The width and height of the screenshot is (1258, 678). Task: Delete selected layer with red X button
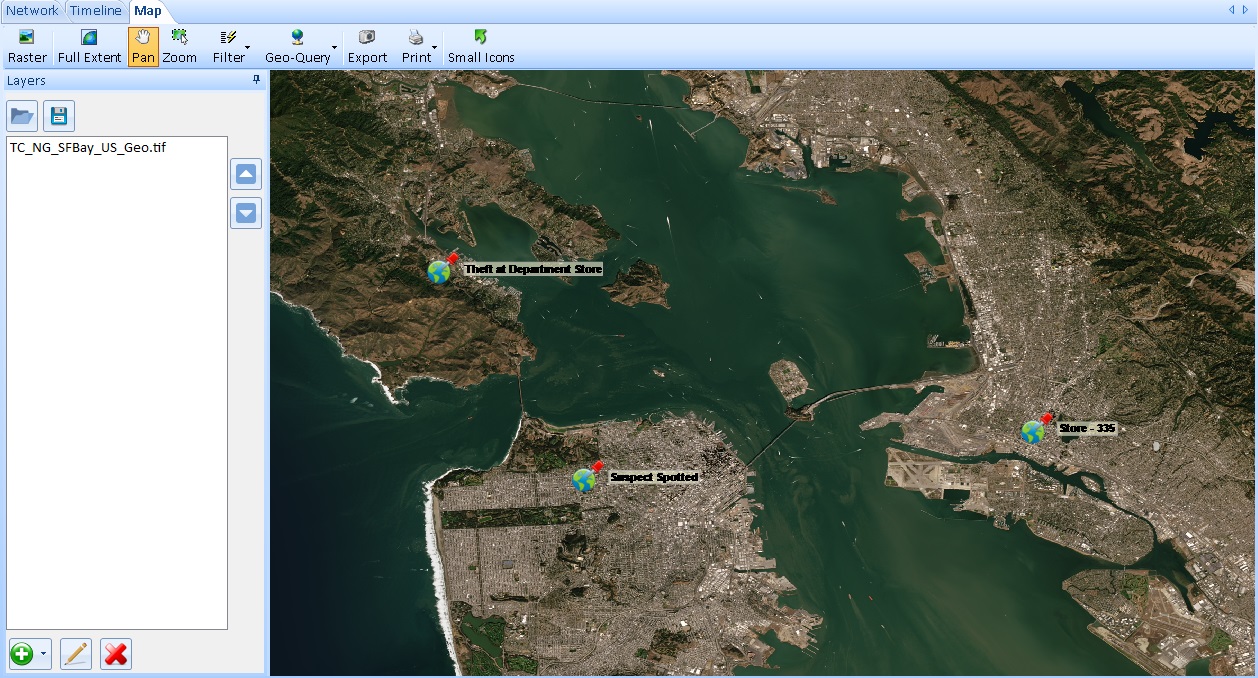click(x=115, y=654)
